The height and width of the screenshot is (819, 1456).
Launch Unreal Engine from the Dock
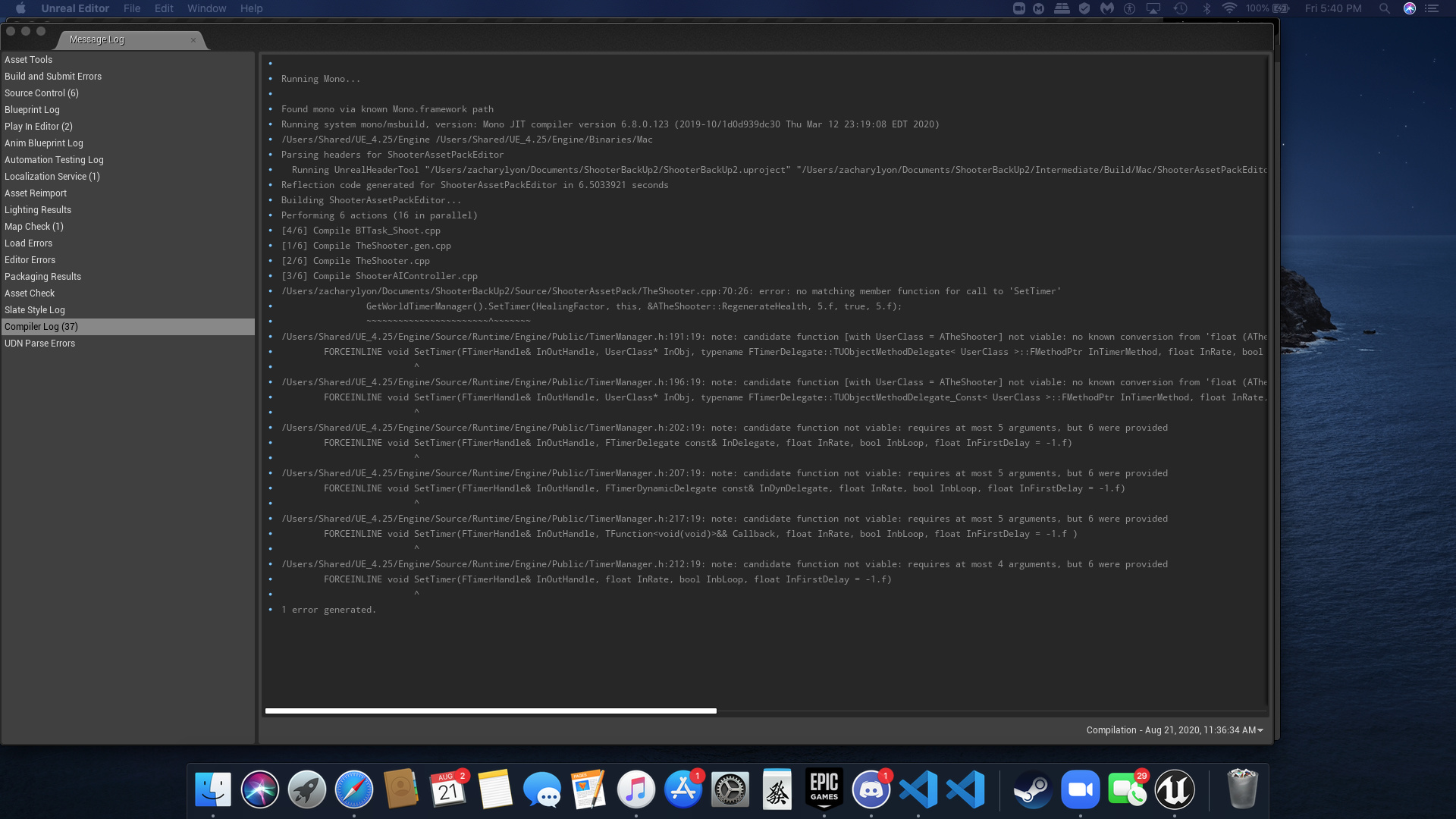(1175, 789)
